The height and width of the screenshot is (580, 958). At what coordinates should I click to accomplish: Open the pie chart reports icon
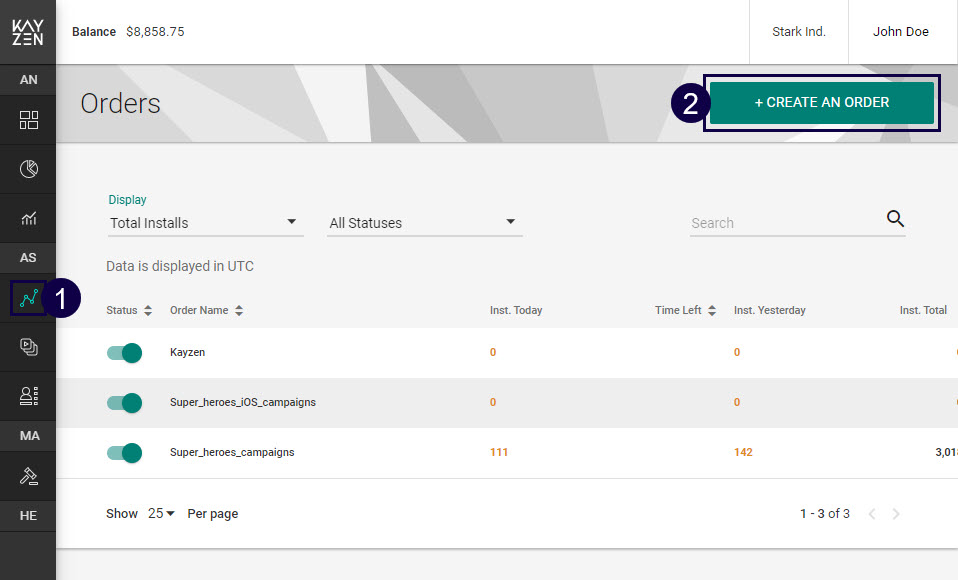click(29, 169)
